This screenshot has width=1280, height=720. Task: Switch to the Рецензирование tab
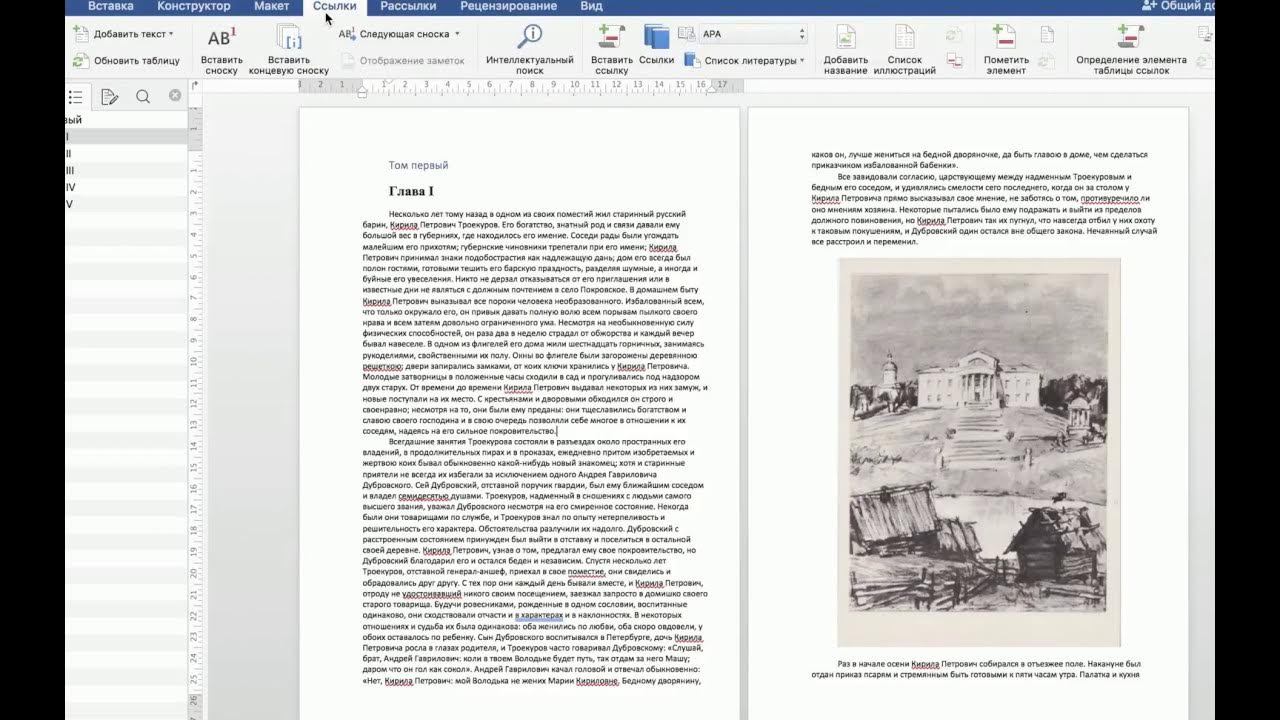507,6
